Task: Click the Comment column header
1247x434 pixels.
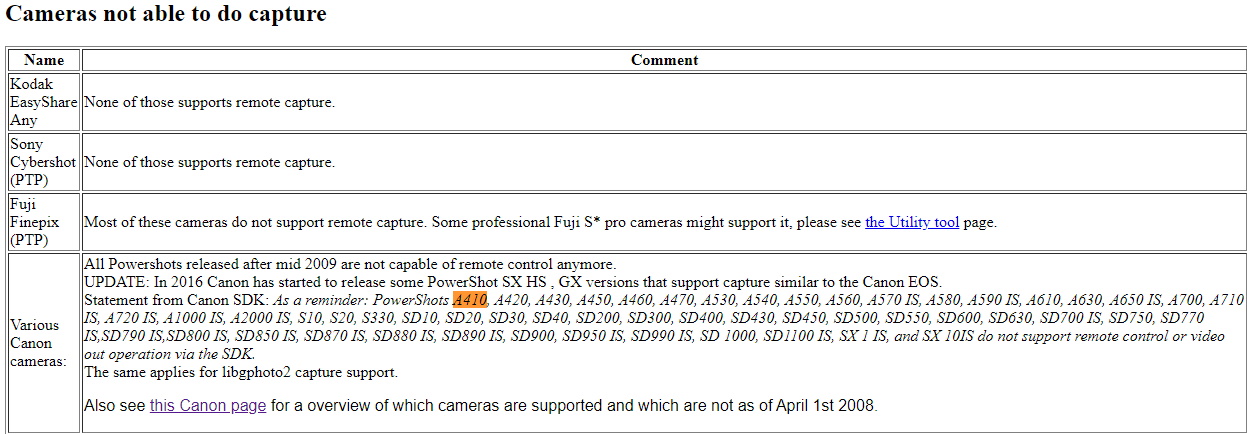Action: click(x=664, y=60)
